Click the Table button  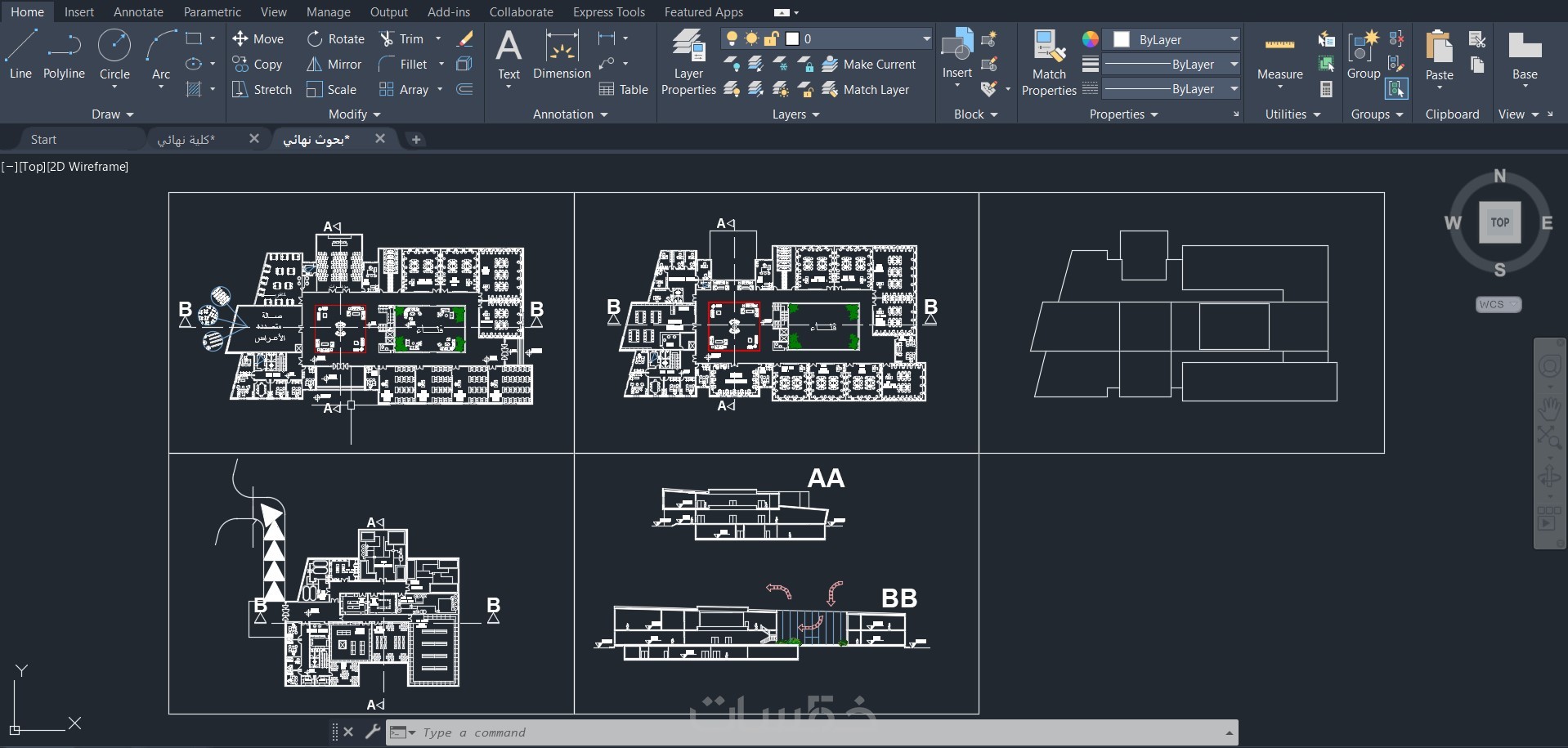tap(624, 89)
